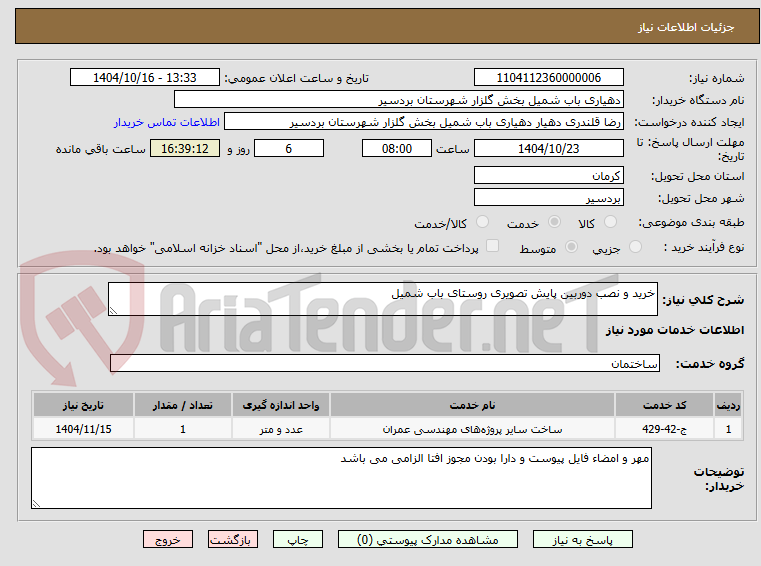Click the resize handle of شرح کلی نیاز box
The image size is (761, 566).
pos(113,311)
